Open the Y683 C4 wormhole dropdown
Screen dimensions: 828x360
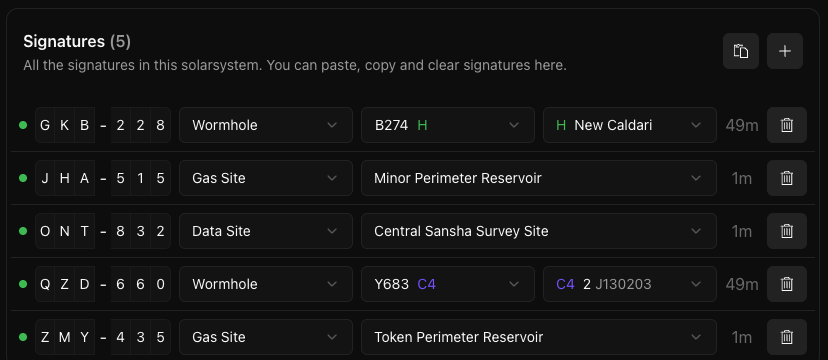pyautogui.click(x=448, y=284)
